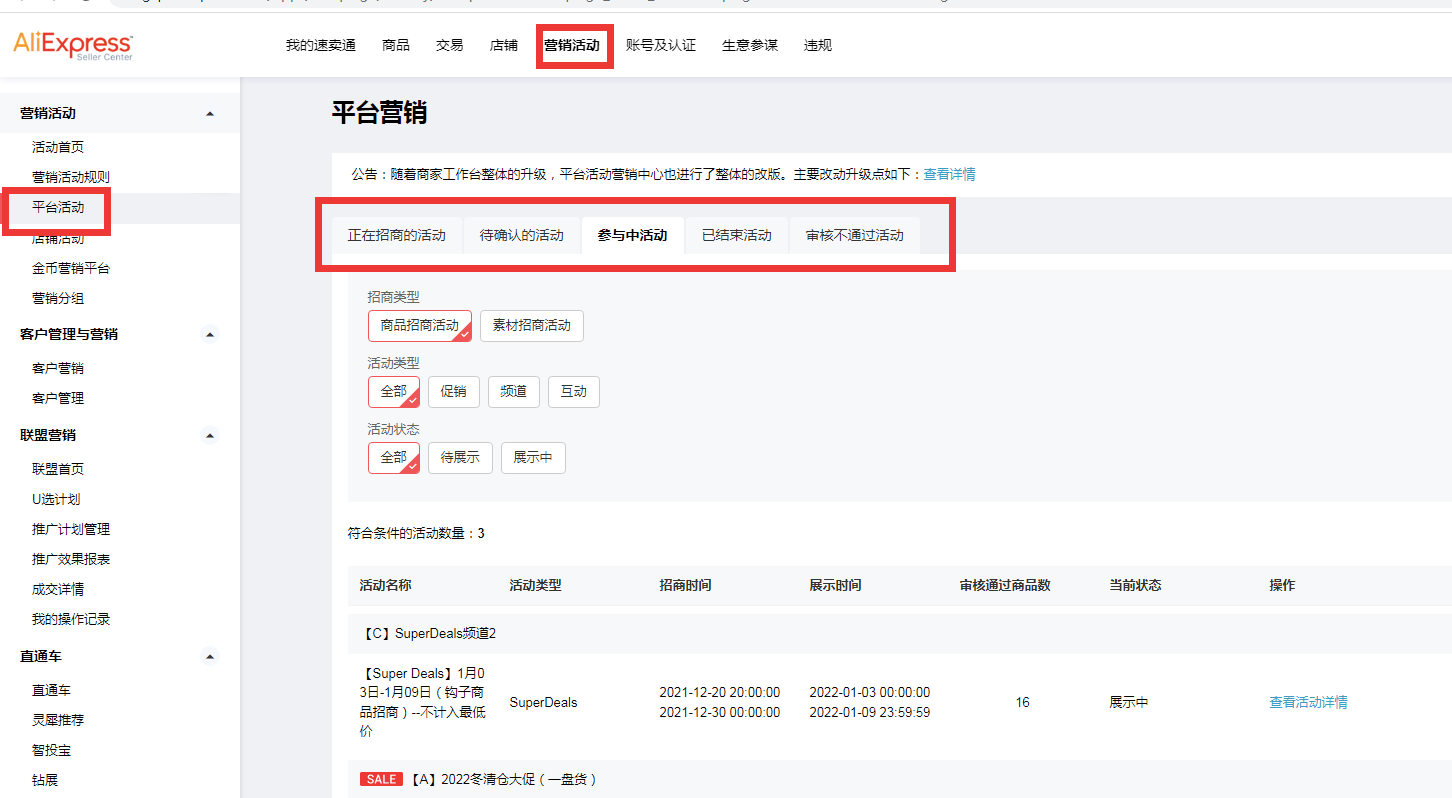Image resolution: width=1452 pixels, height=798 pixels.
Task: Click the 当前状态 column header
Action: [1135, 585]
